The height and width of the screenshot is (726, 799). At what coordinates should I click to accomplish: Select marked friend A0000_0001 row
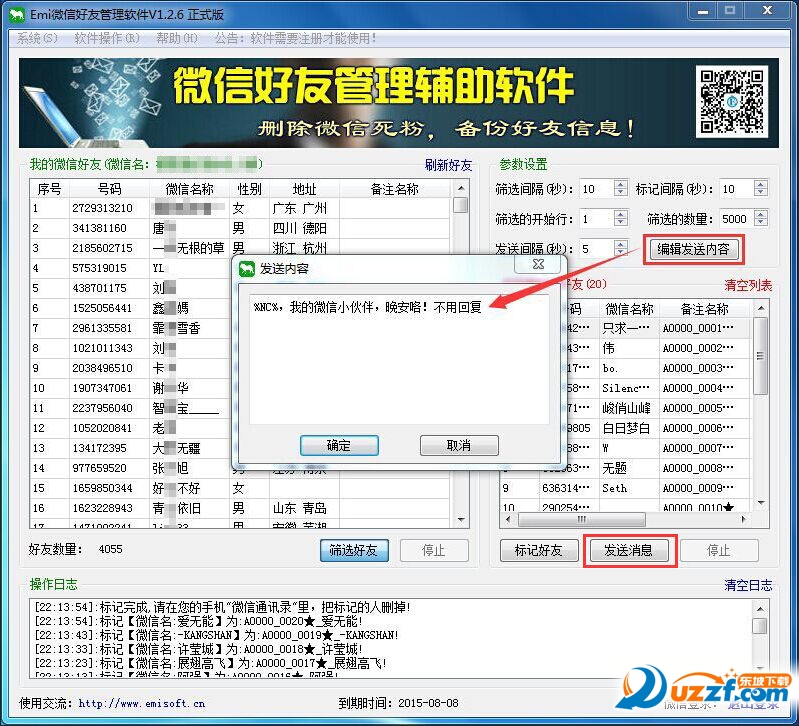coord(658,328)
